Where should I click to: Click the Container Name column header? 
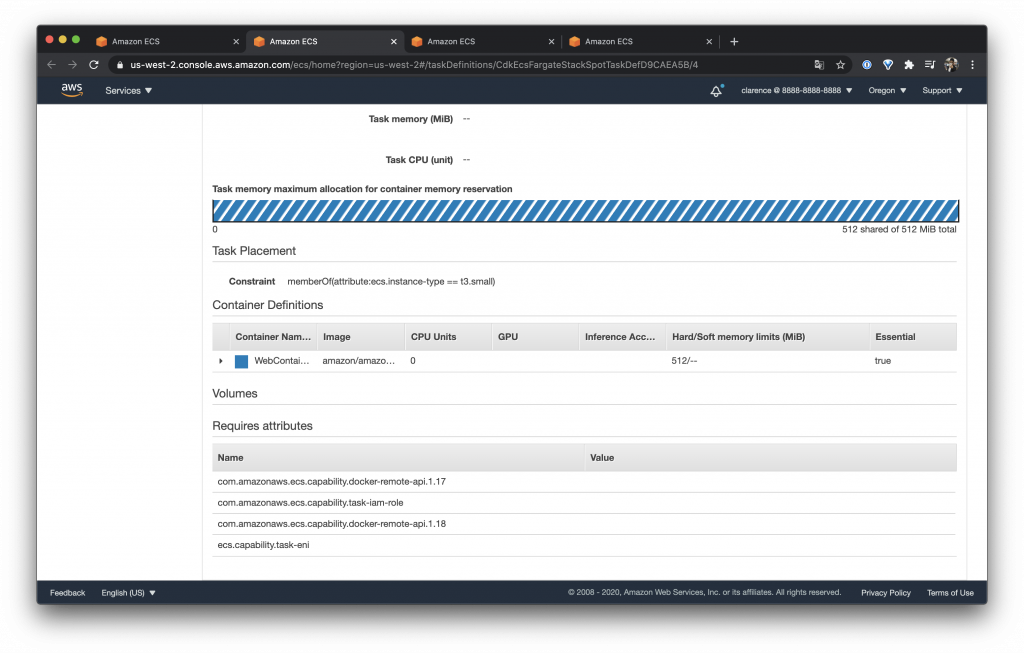(x=273, y=337)
